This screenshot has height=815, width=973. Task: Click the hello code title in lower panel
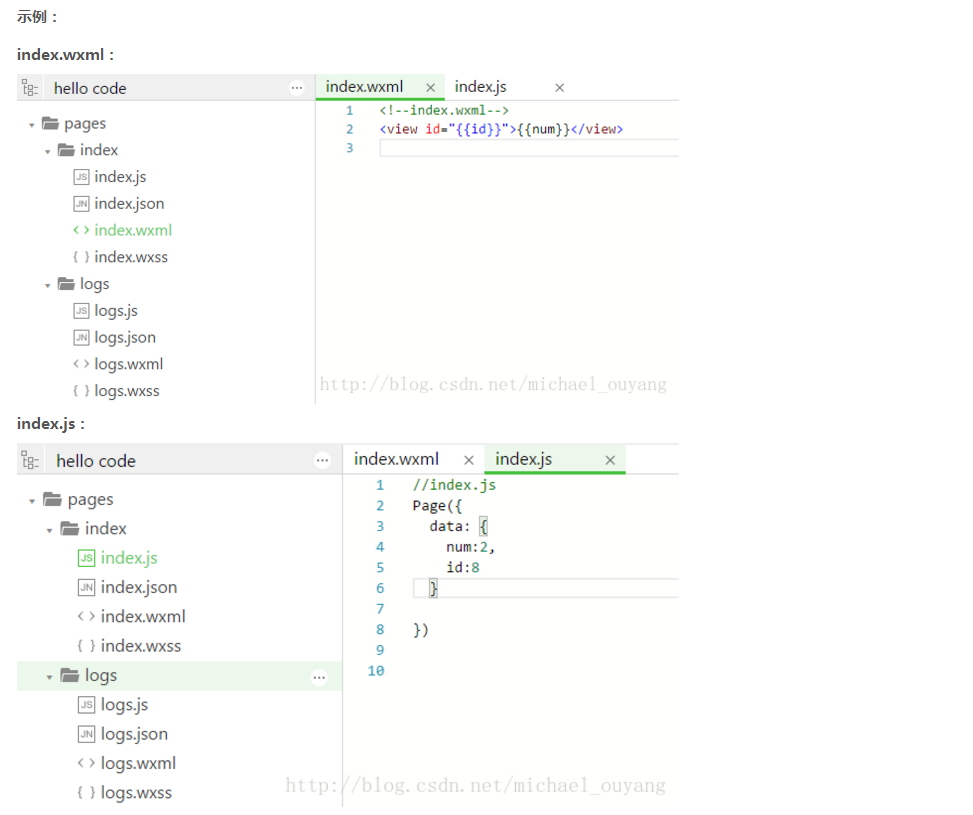pos(96,461)
